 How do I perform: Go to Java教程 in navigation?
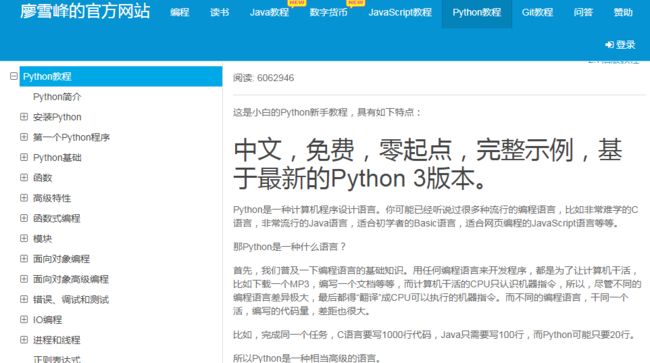pos(269,12)
